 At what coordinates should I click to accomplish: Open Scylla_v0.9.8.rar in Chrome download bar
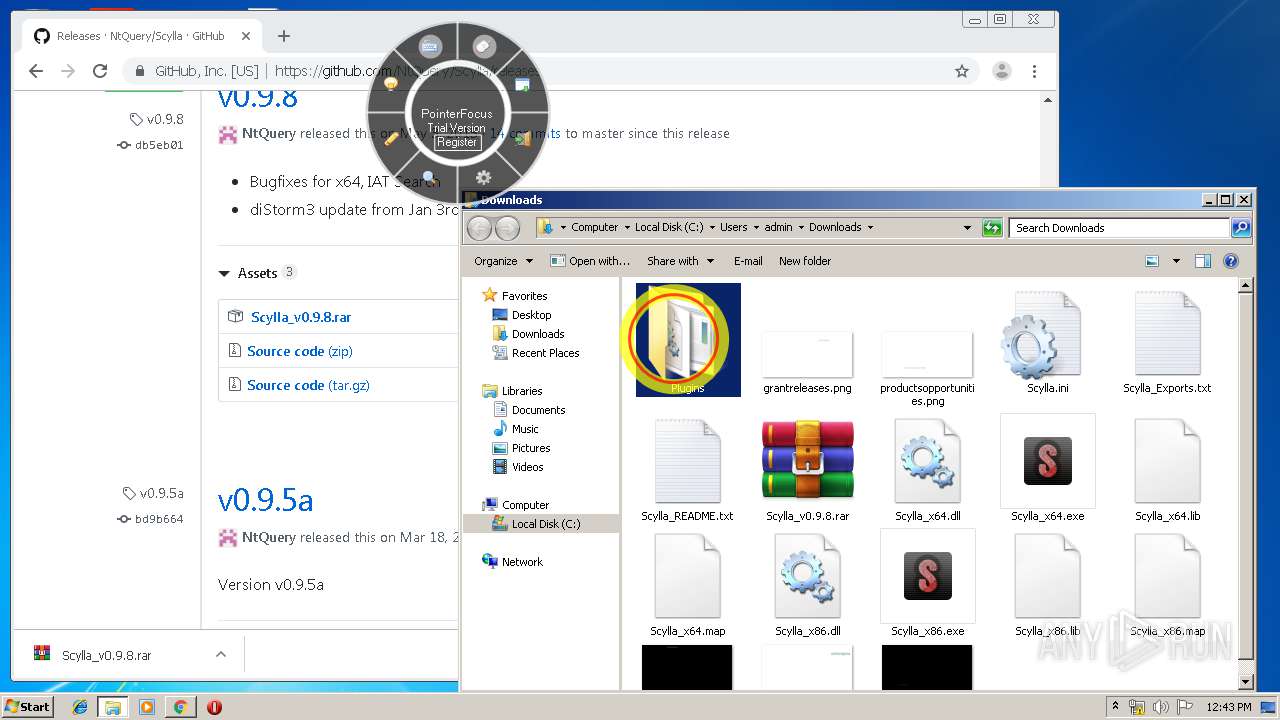click(105, 656)
